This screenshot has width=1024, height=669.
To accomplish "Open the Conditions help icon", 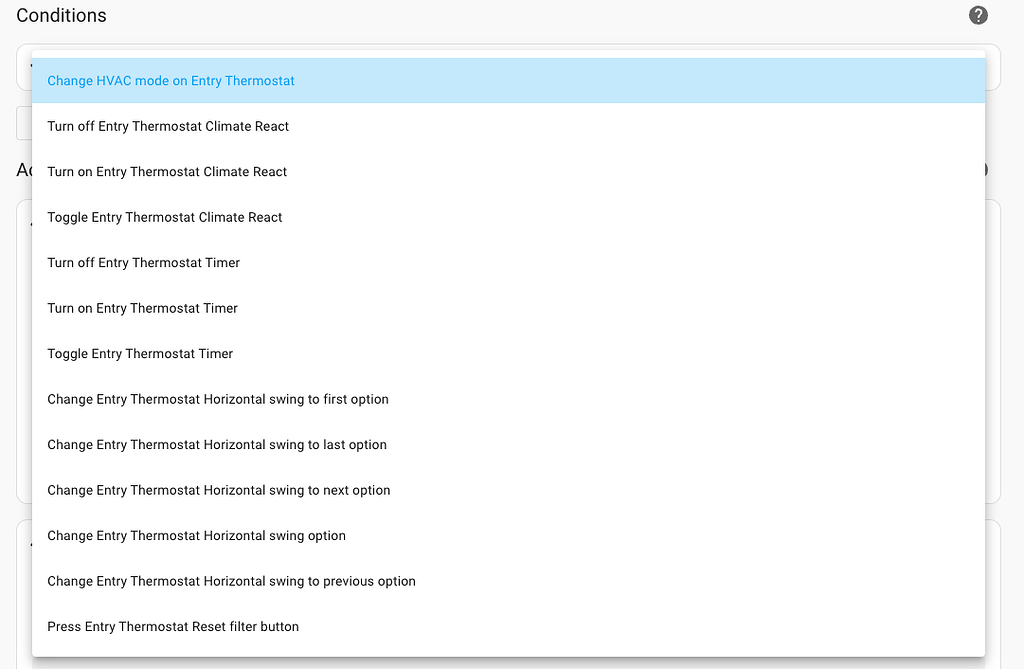I will pyautogui.click(x=978, y=15).
